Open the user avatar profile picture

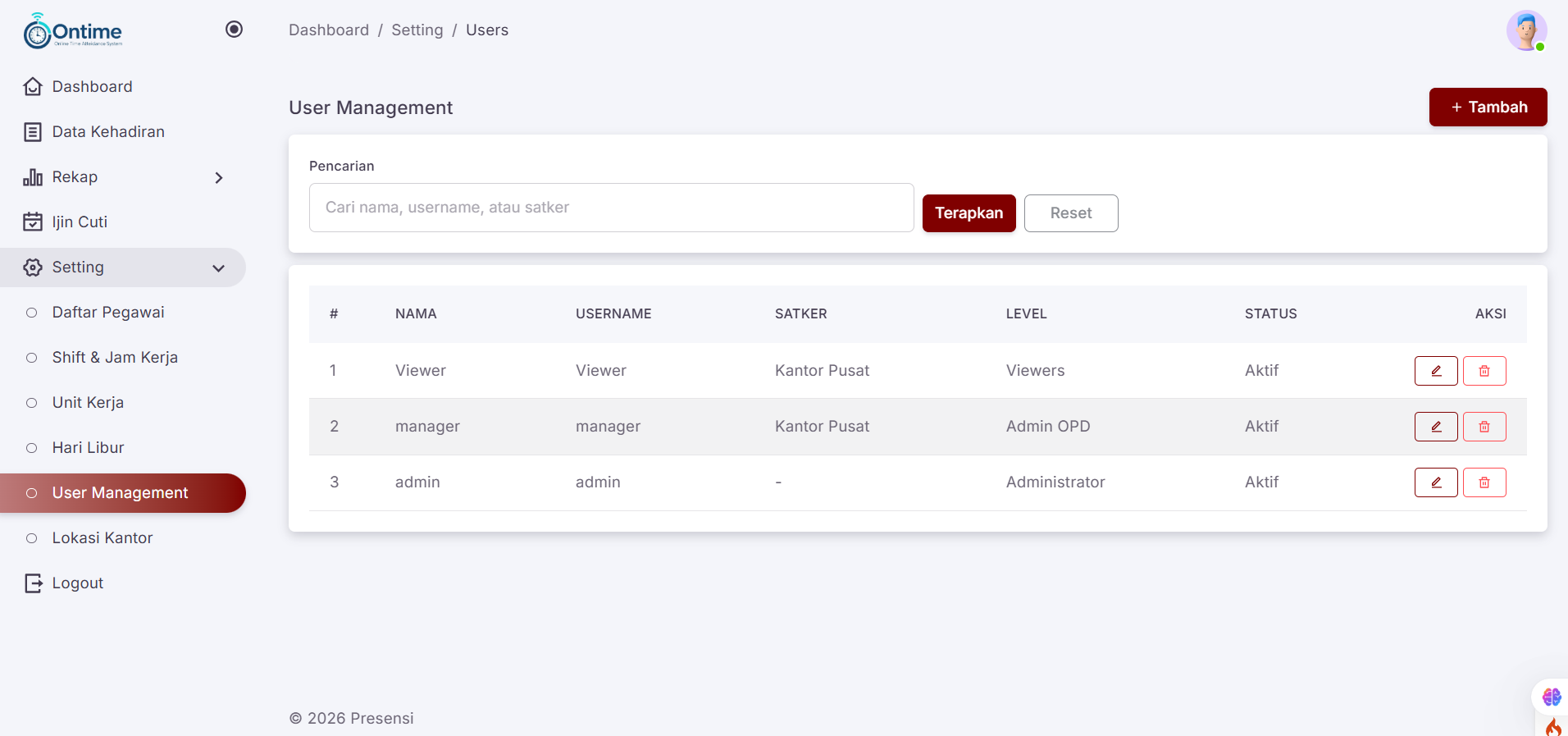pyautogui.click(x=1525, y=31)
